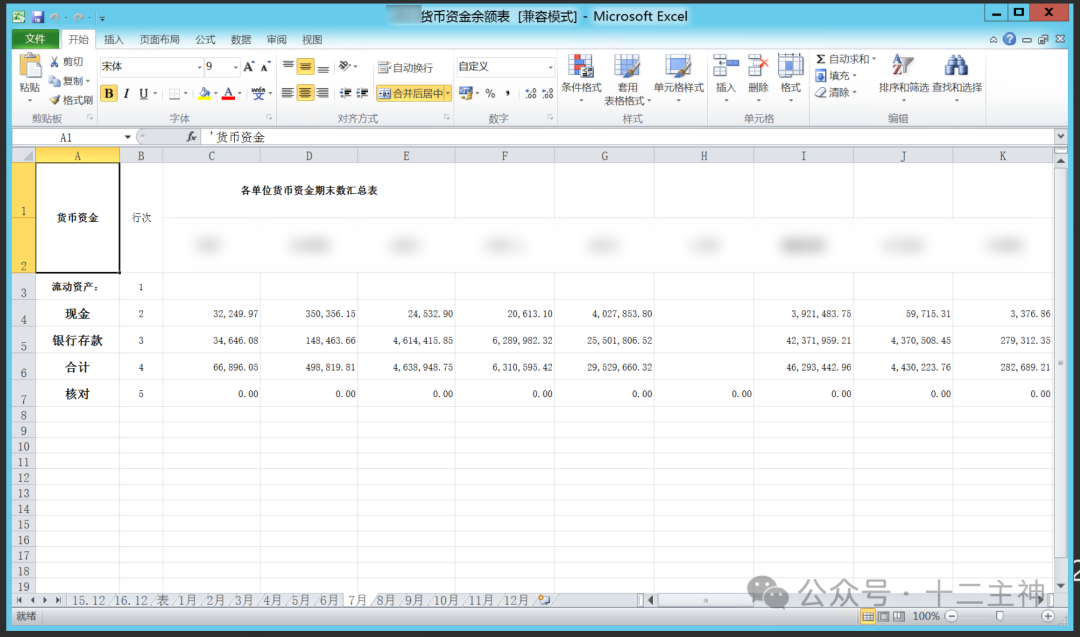The height and width of the screenshot is (637, 1080).
Task: Select the 自动求和 (AutoSum) function
Action: pos(848,59)
